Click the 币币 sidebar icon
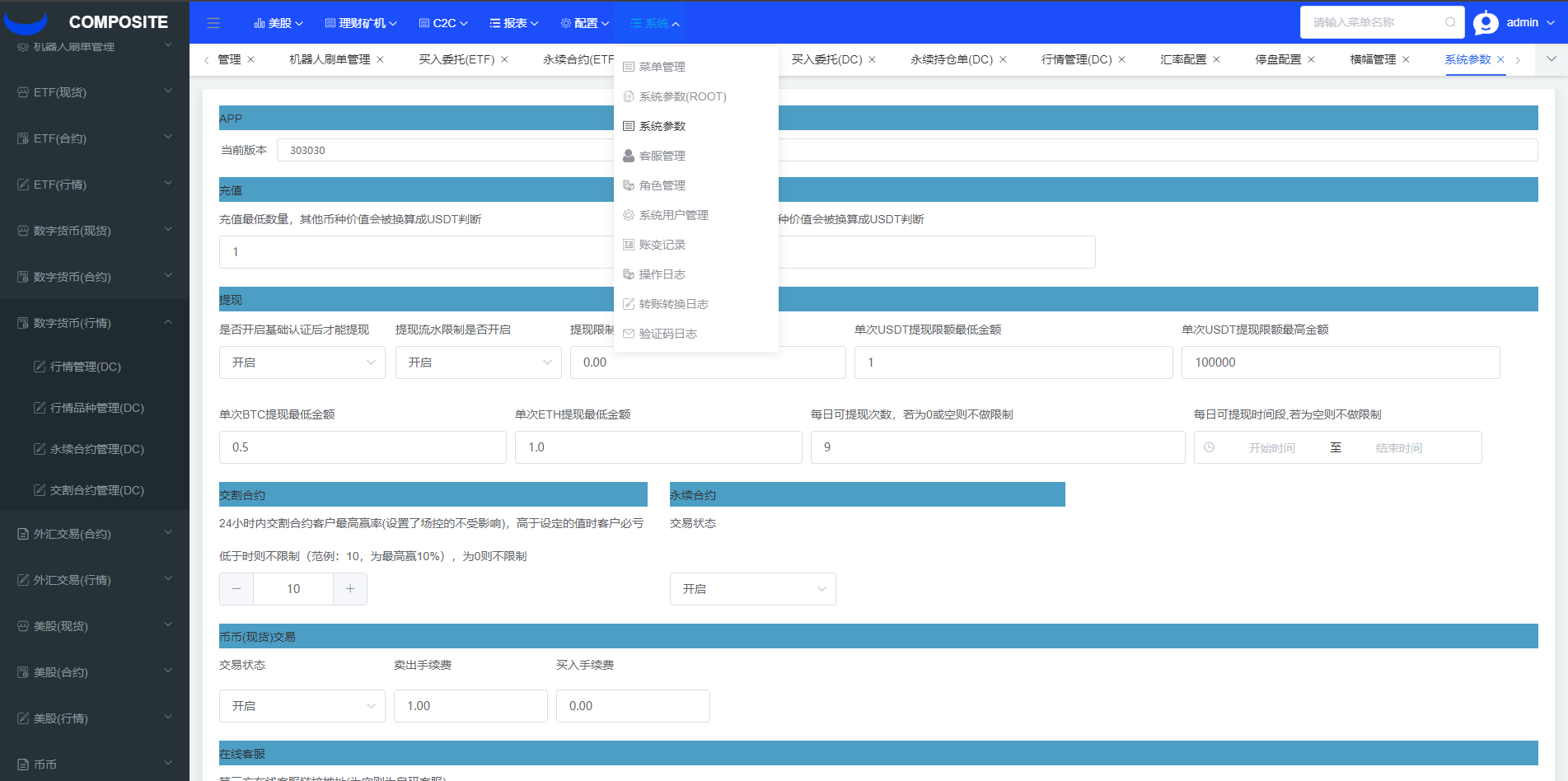The height and width of the screenshot is (781, 1568). [22, 764]
